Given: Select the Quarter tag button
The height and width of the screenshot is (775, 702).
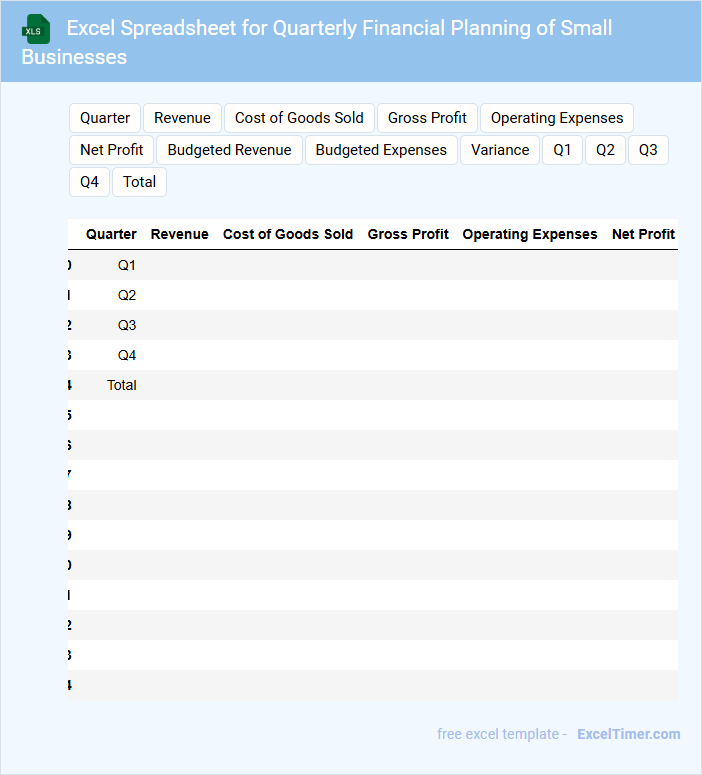Looking at the screenshot, I should pyautogui.click(x=105, y=118).
